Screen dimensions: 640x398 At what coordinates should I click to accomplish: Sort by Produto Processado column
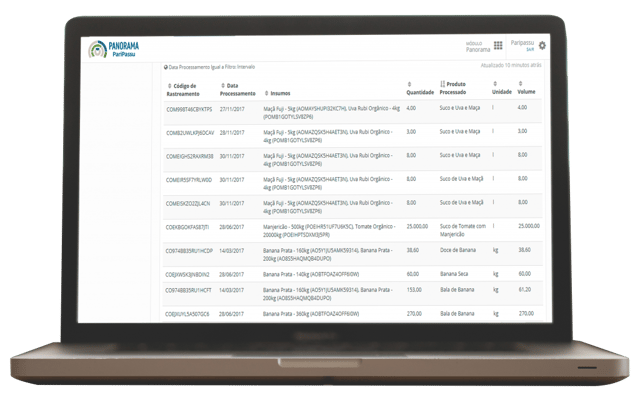(x=453, y=88)
